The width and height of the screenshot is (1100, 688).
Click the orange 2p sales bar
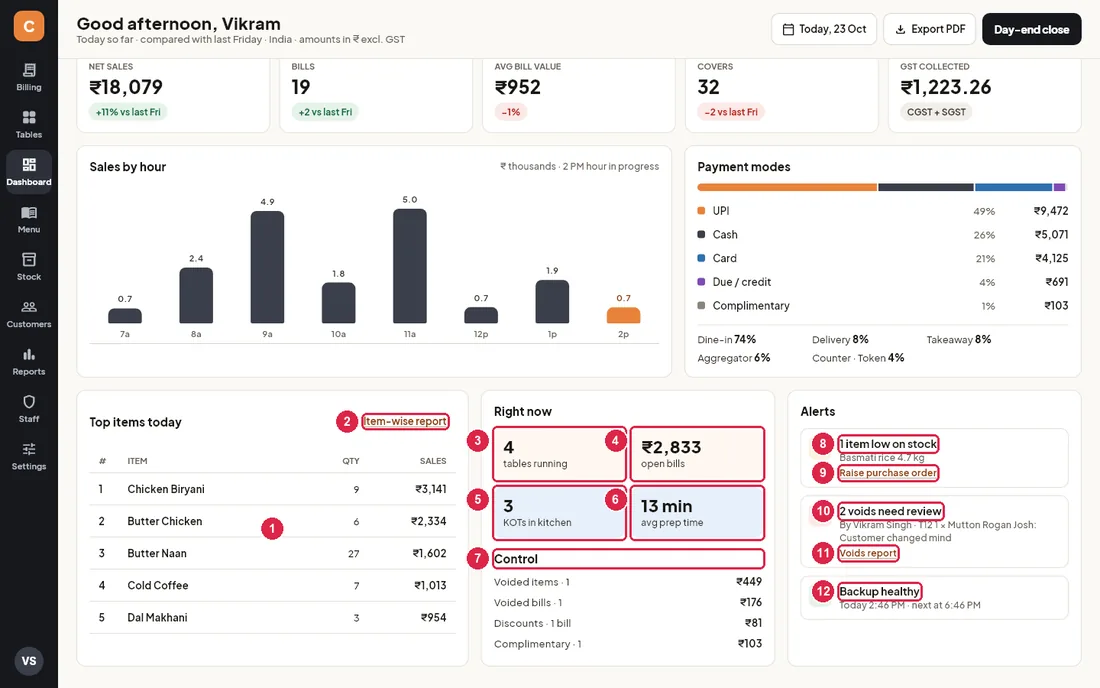(623, 316)
